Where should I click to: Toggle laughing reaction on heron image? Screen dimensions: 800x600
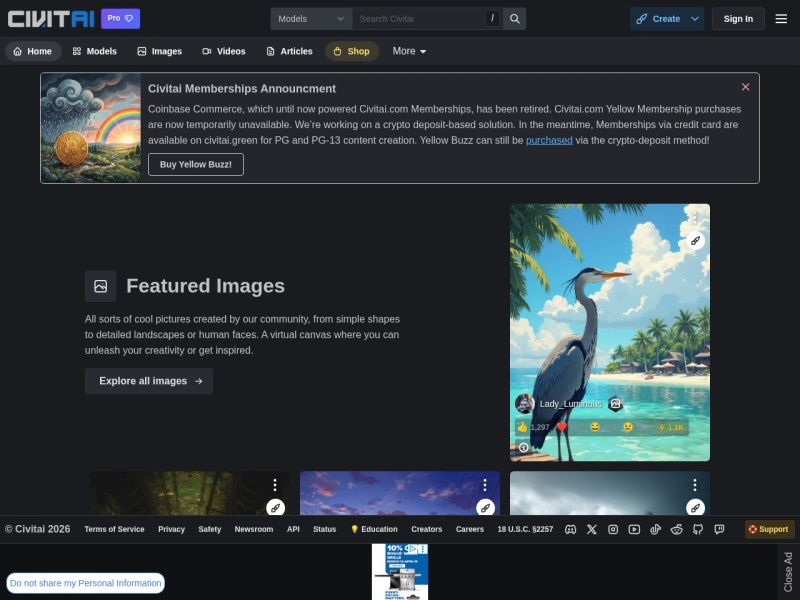pos(597,427)
